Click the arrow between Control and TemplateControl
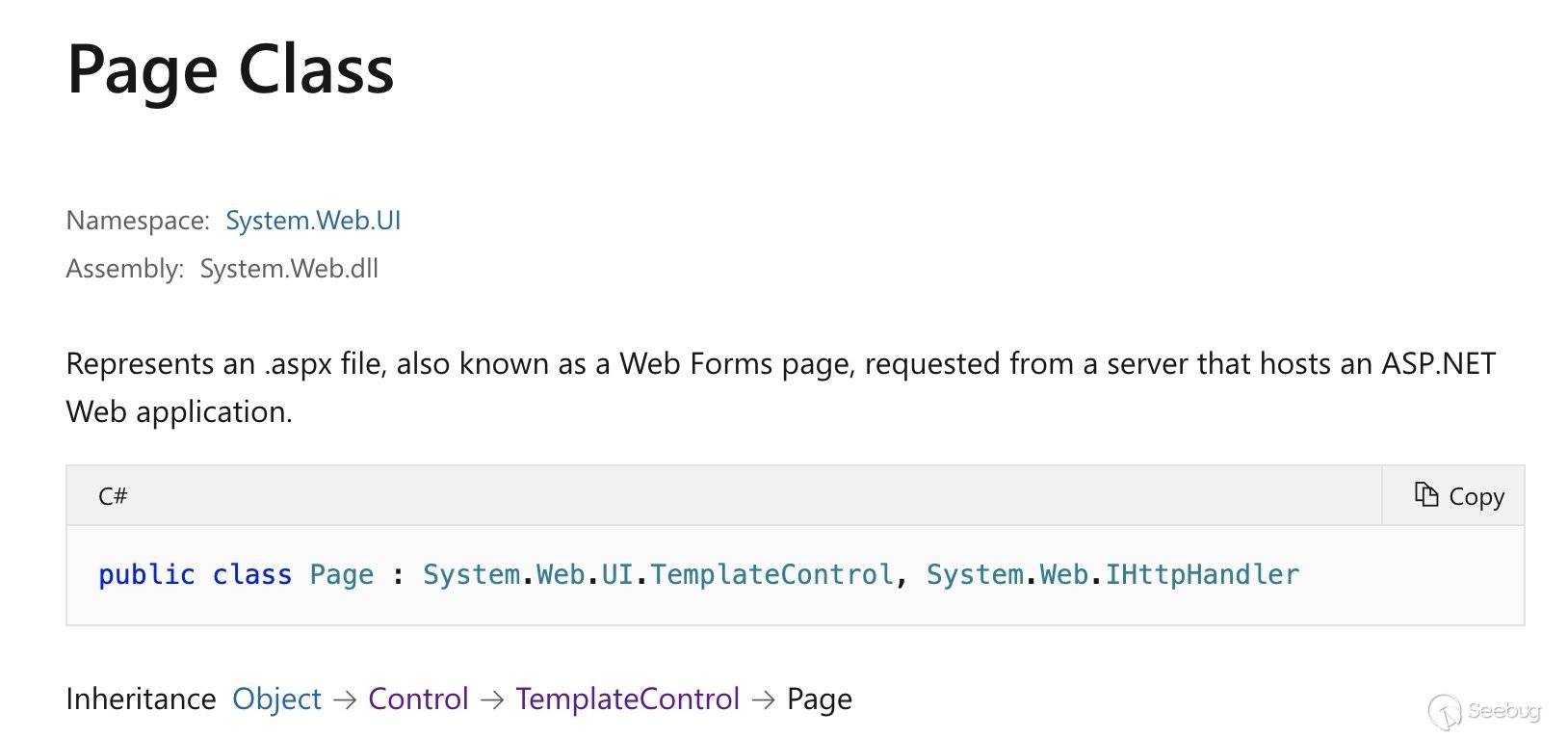 click(492, 699)
